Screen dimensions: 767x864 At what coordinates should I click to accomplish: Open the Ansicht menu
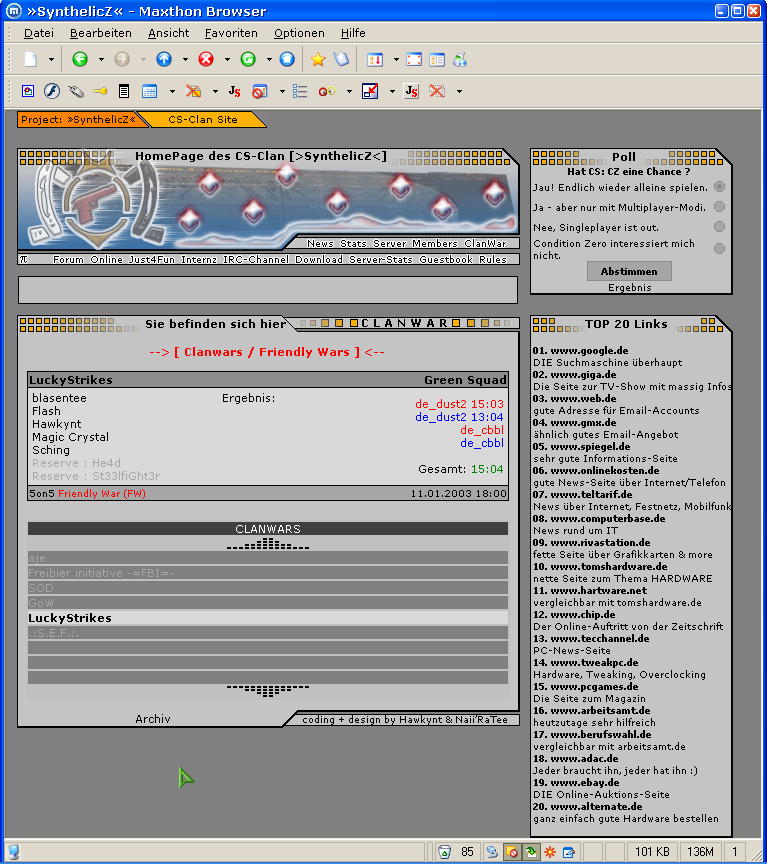tap(169, 33)
